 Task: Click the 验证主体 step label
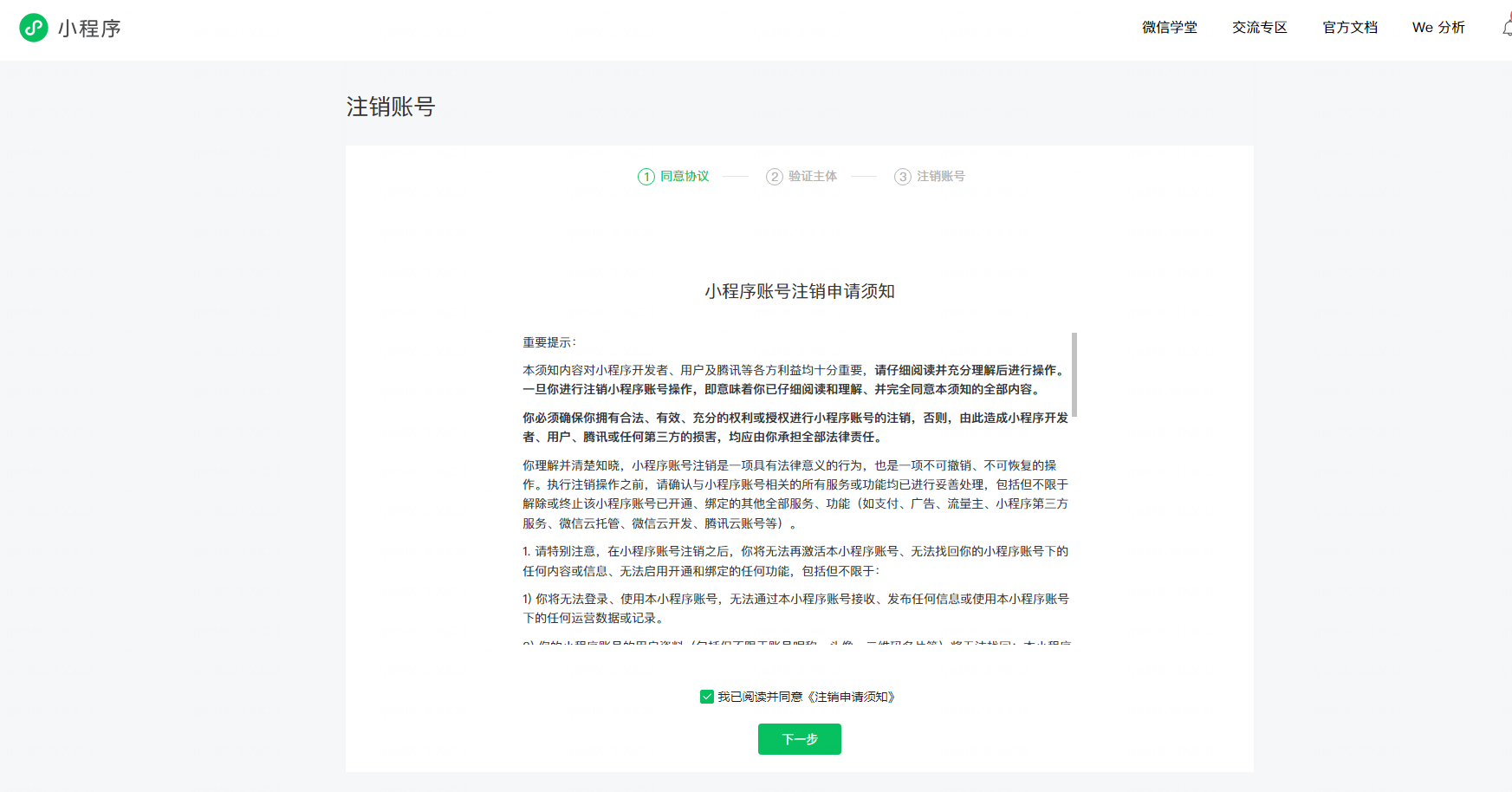[x=813, y=176]
